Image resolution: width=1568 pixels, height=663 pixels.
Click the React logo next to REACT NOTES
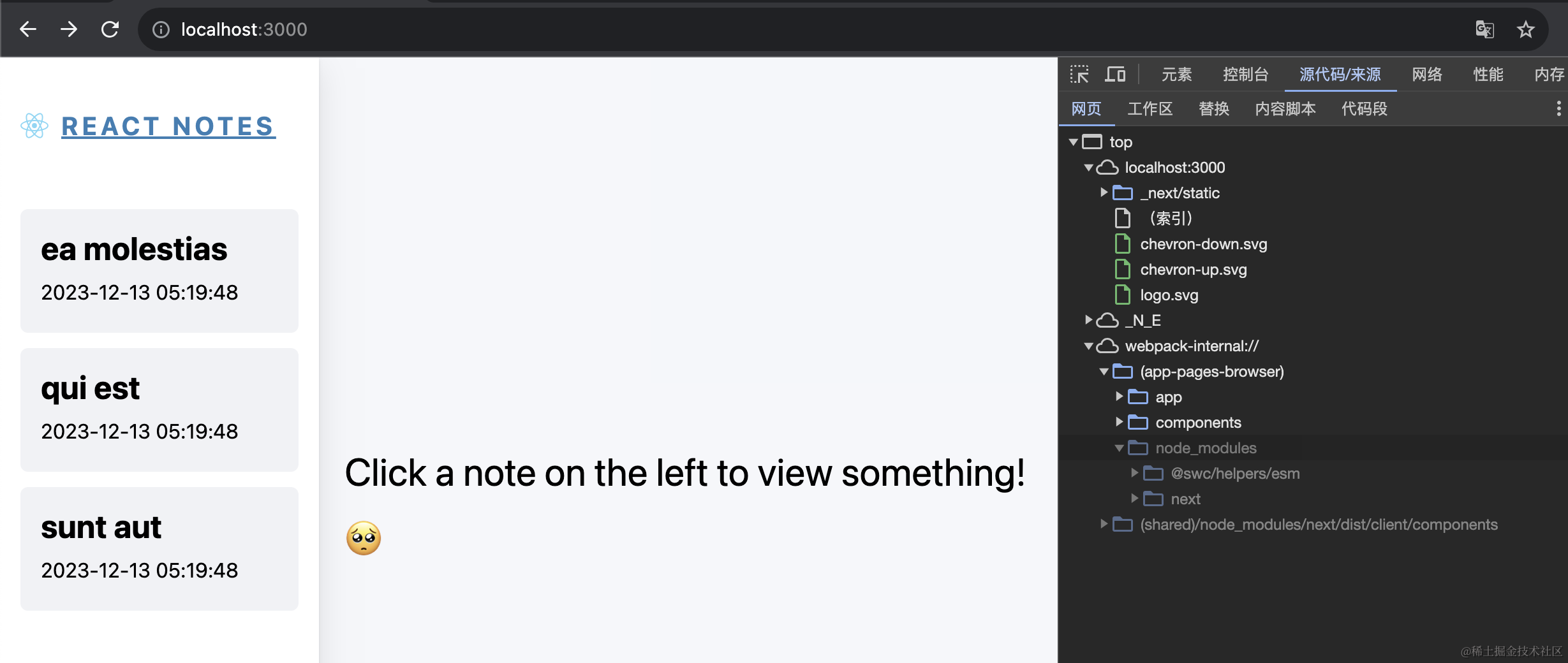pyautogui.click(x=34, y=126)
